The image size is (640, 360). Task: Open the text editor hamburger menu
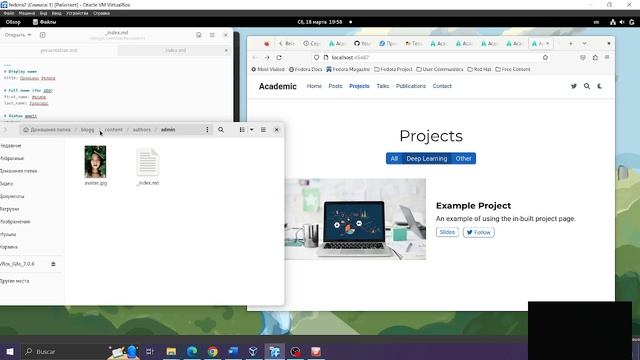(x=212, y=35)
